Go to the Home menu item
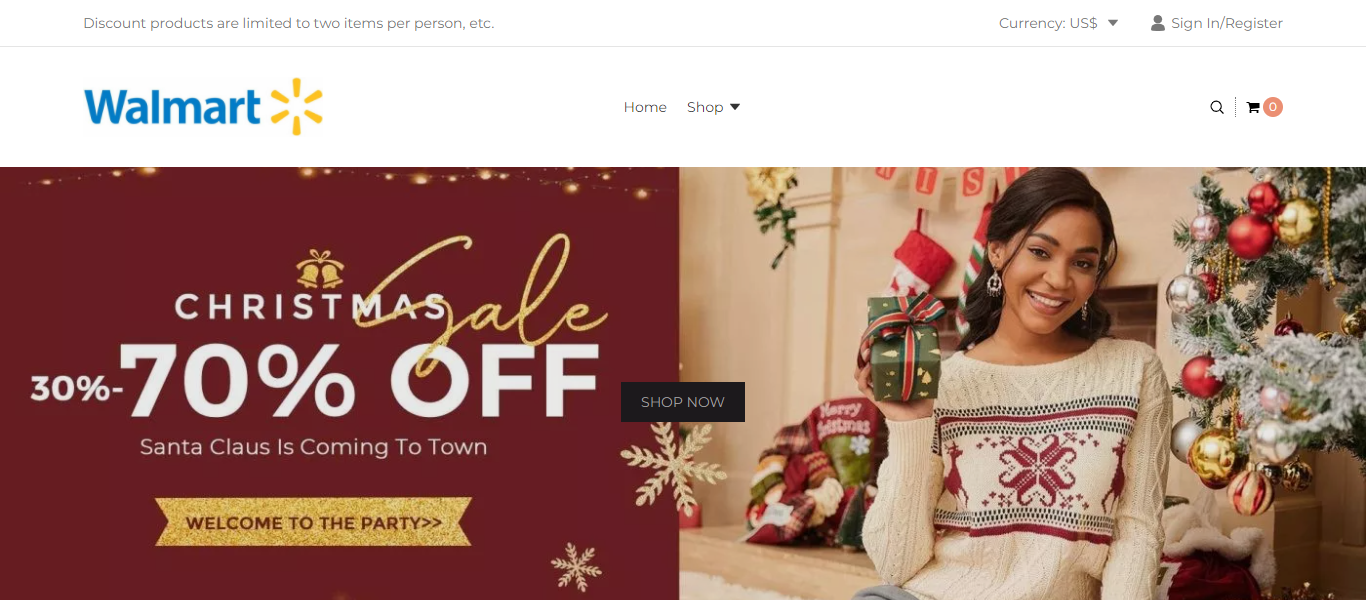 click(x=645, y=107)
